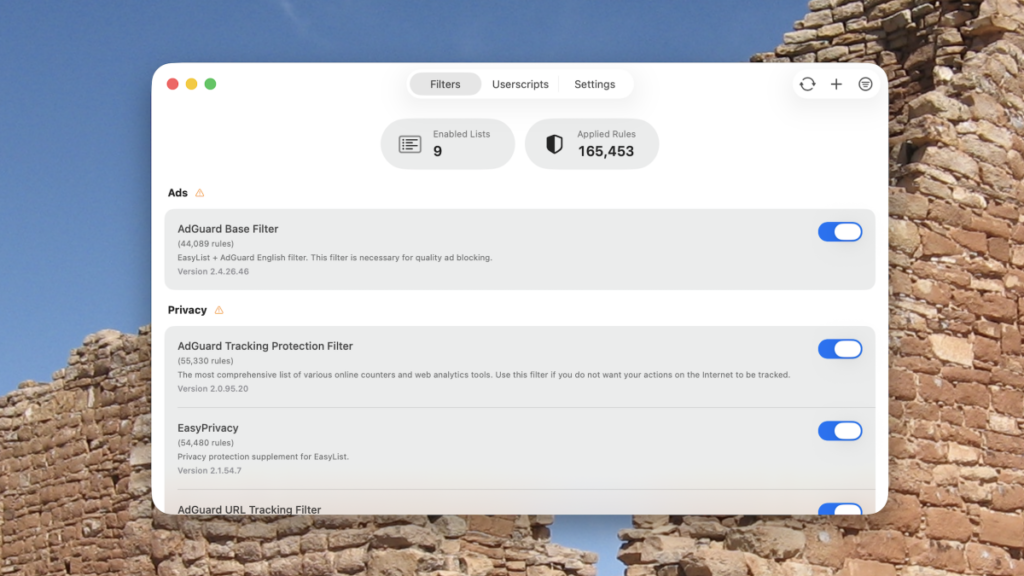The image size is (1024, 576).
Task: Click the warning triangle next to Ads
Action: [199, 193]
